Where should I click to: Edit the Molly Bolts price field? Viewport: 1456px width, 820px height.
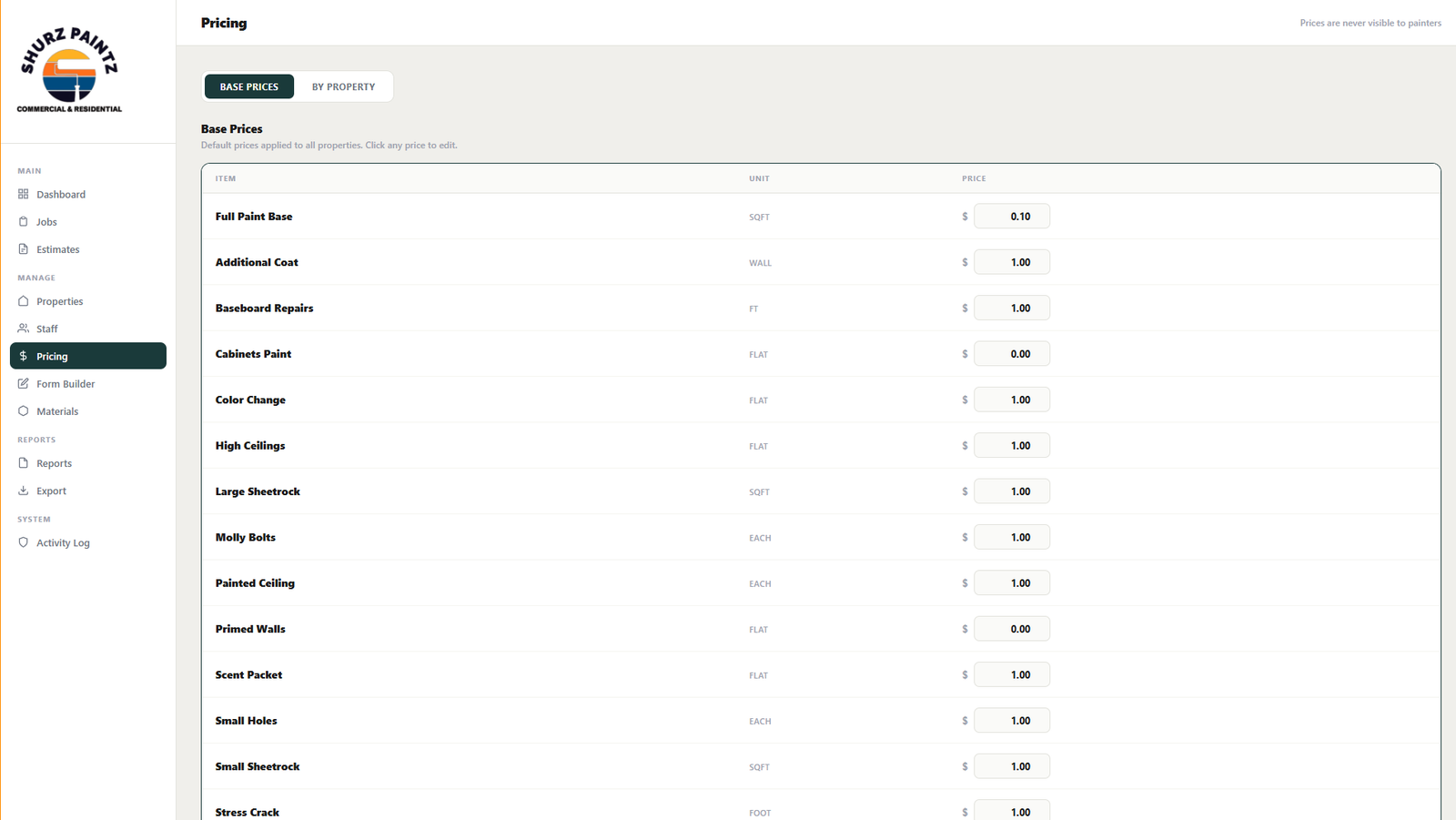point(1012,537)
